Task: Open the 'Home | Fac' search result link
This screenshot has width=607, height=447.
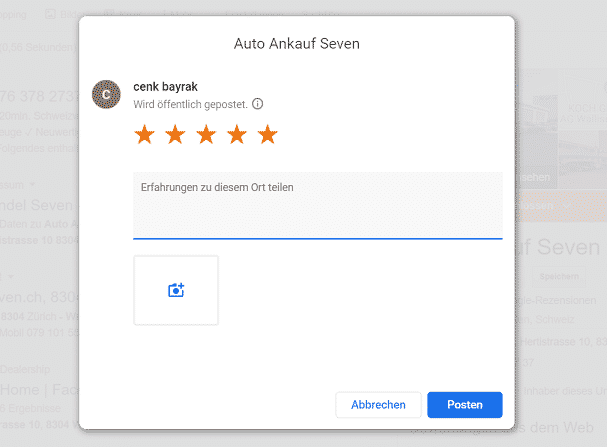Action: click(39, 390)
